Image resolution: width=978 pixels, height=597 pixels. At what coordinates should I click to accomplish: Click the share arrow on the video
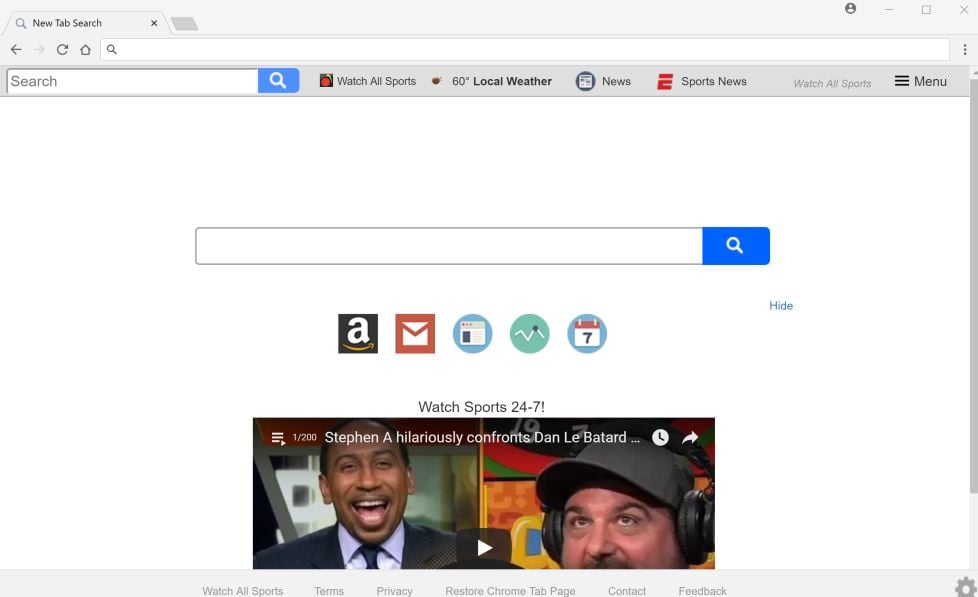pos(690,437)
